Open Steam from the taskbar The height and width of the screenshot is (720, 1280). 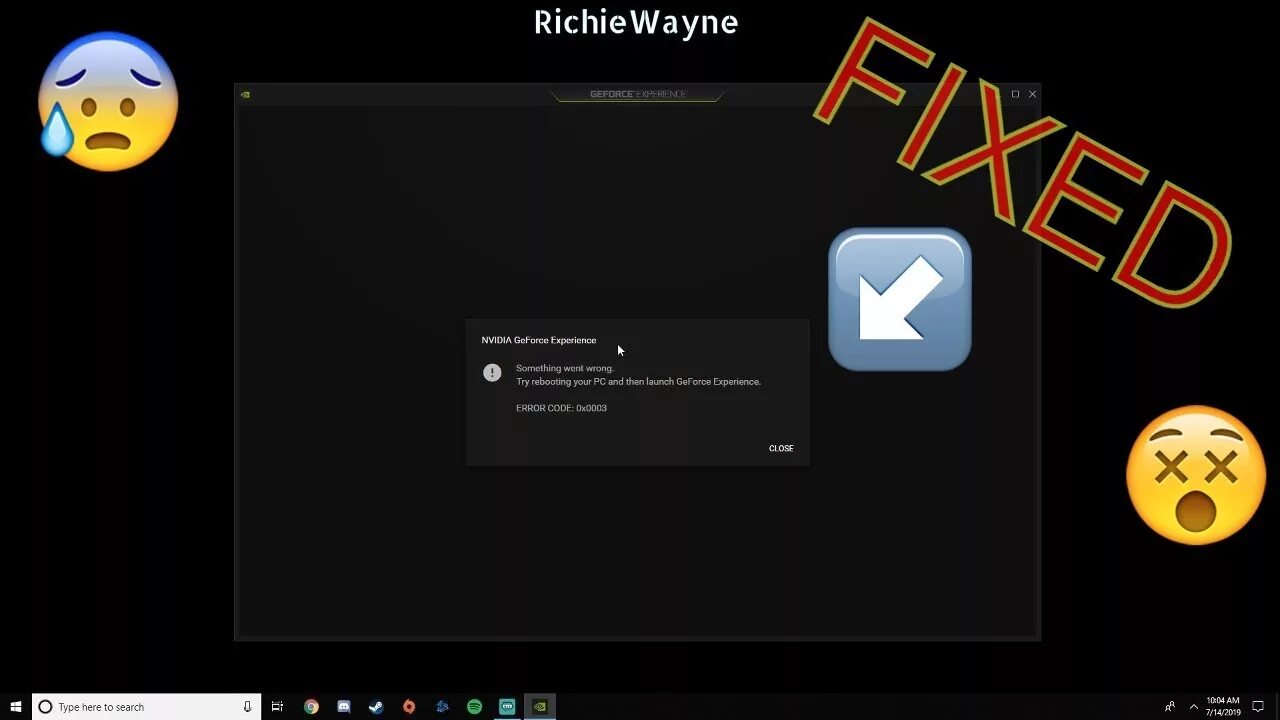[376, 707]
